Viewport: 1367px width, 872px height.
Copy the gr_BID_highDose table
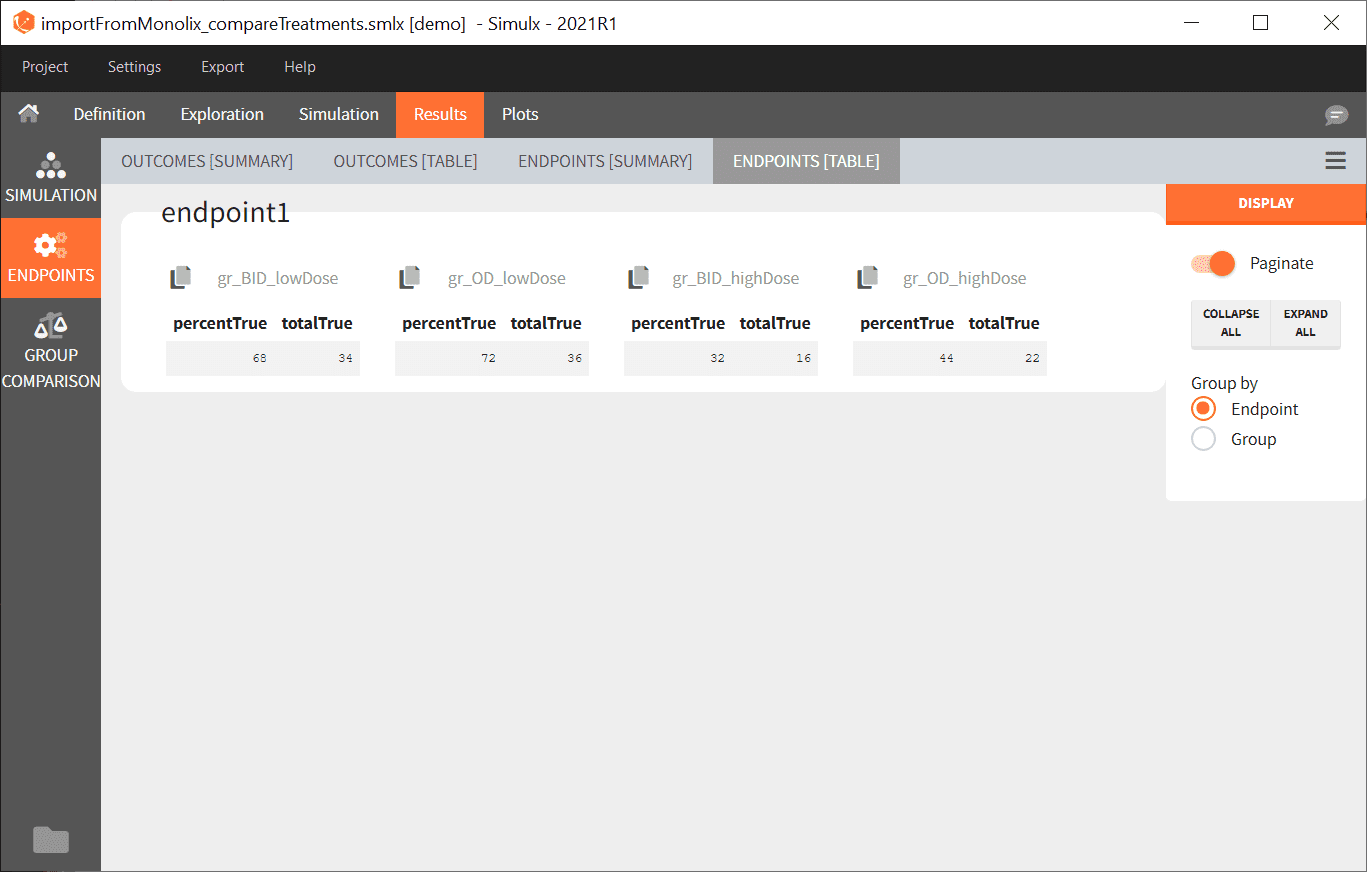pyautogui.click(x=638, y=278)
